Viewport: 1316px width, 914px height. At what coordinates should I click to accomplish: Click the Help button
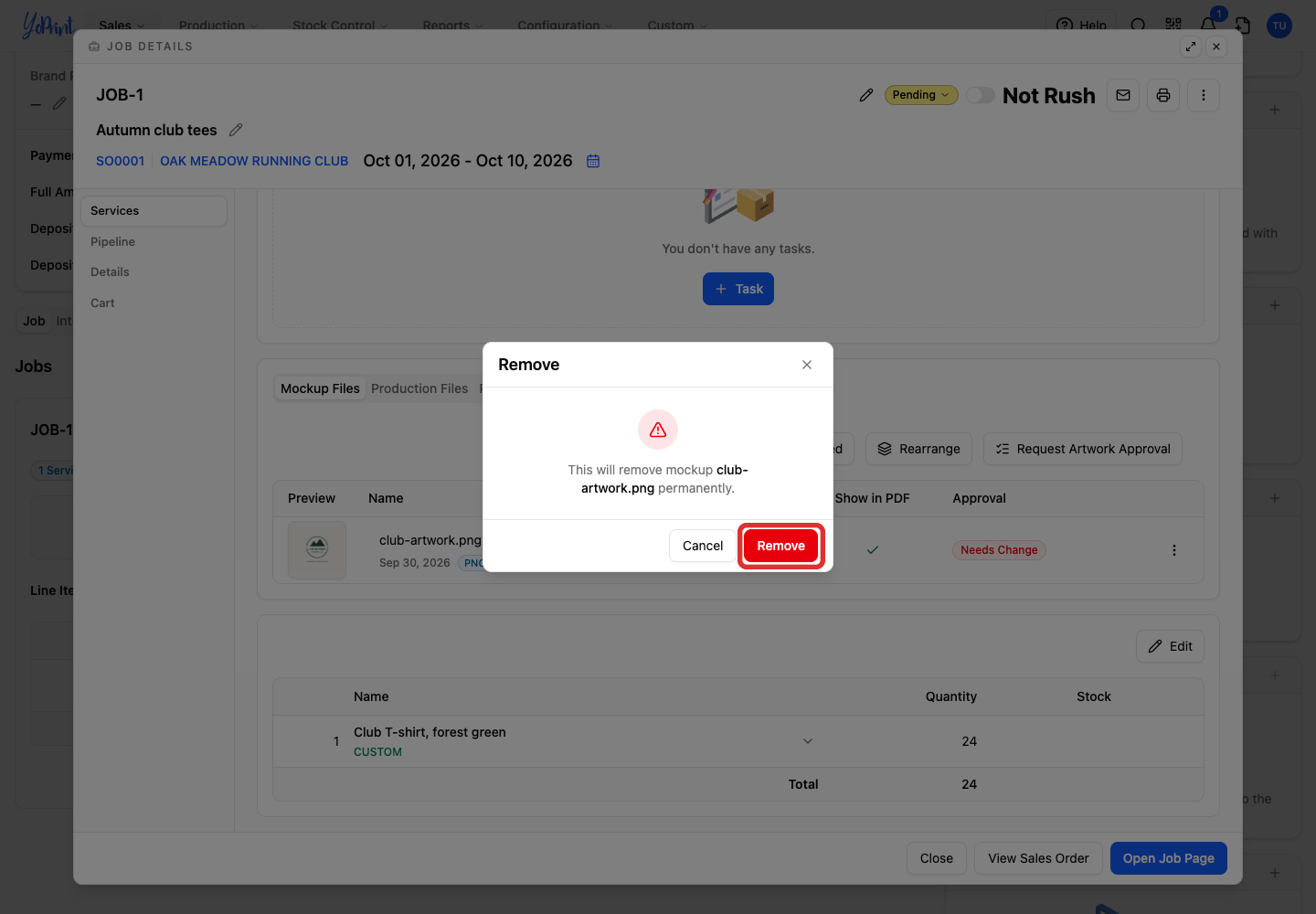[x=1082, y=25]
